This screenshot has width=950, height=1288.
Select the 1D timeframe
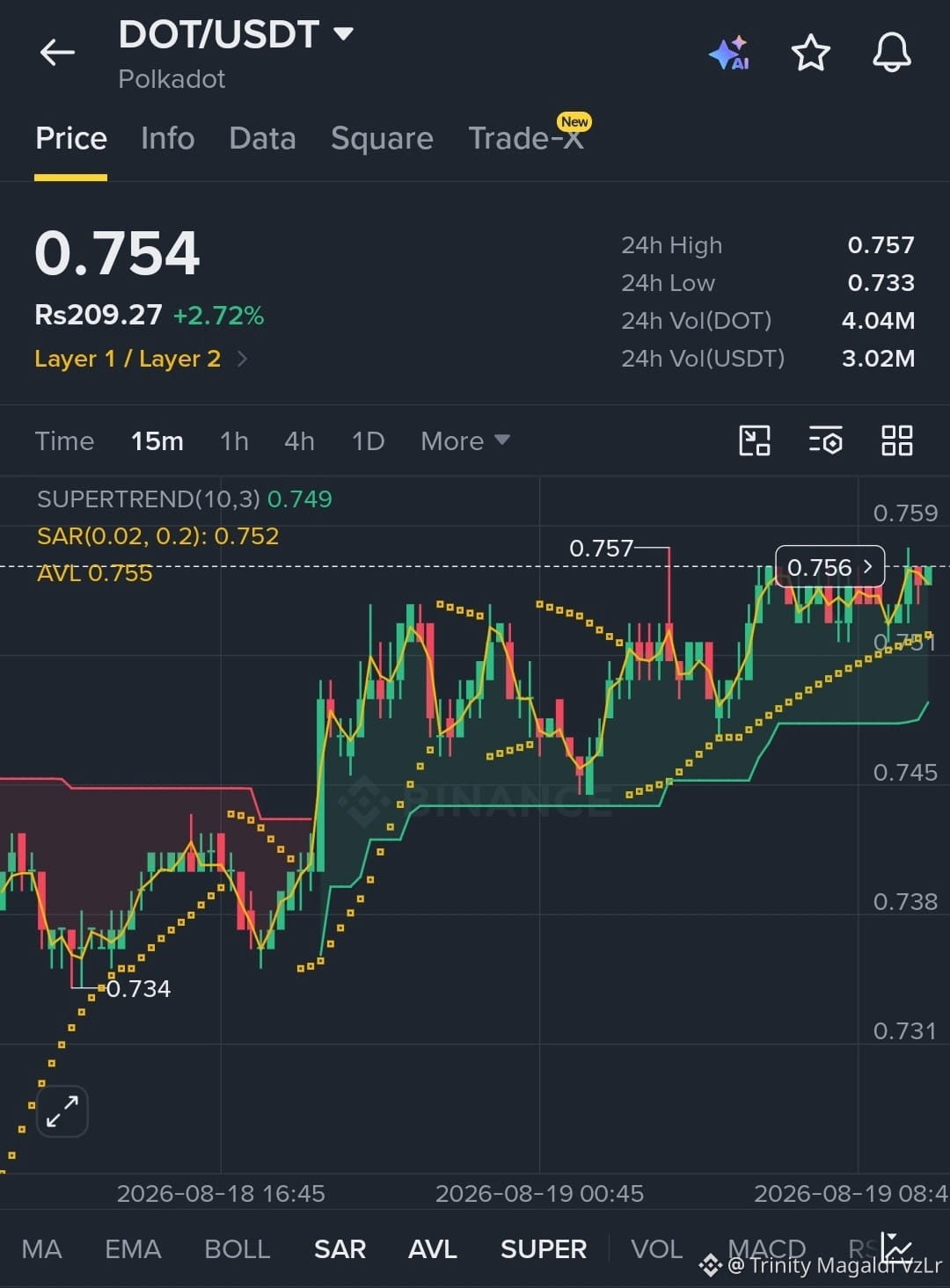[368, 440]
